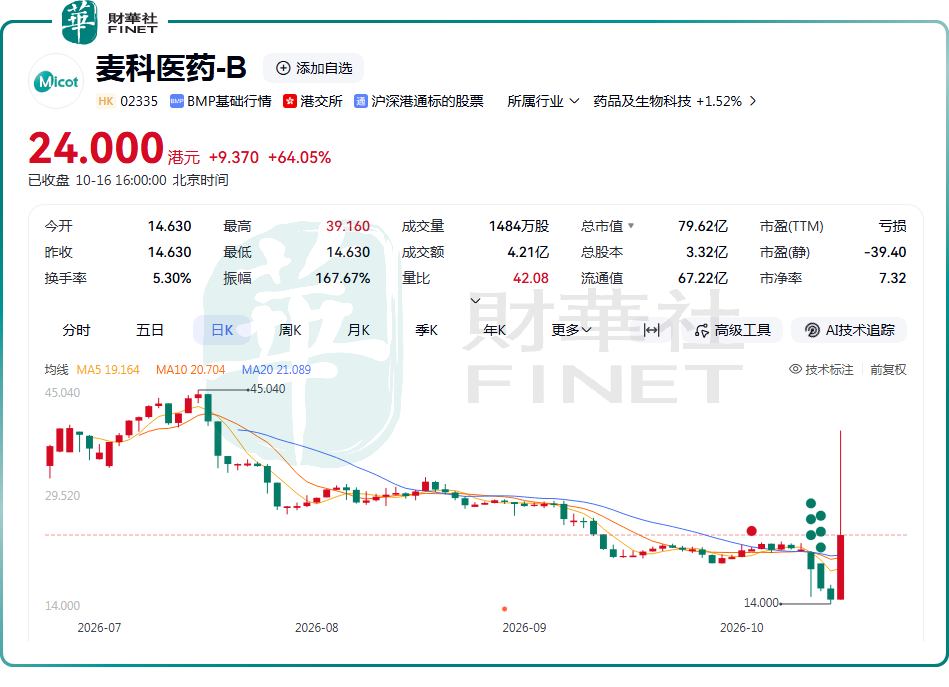Click the orange event dot near 2026-09
The height and width of the screenshot is (687, 949).
tap(505, 609)
